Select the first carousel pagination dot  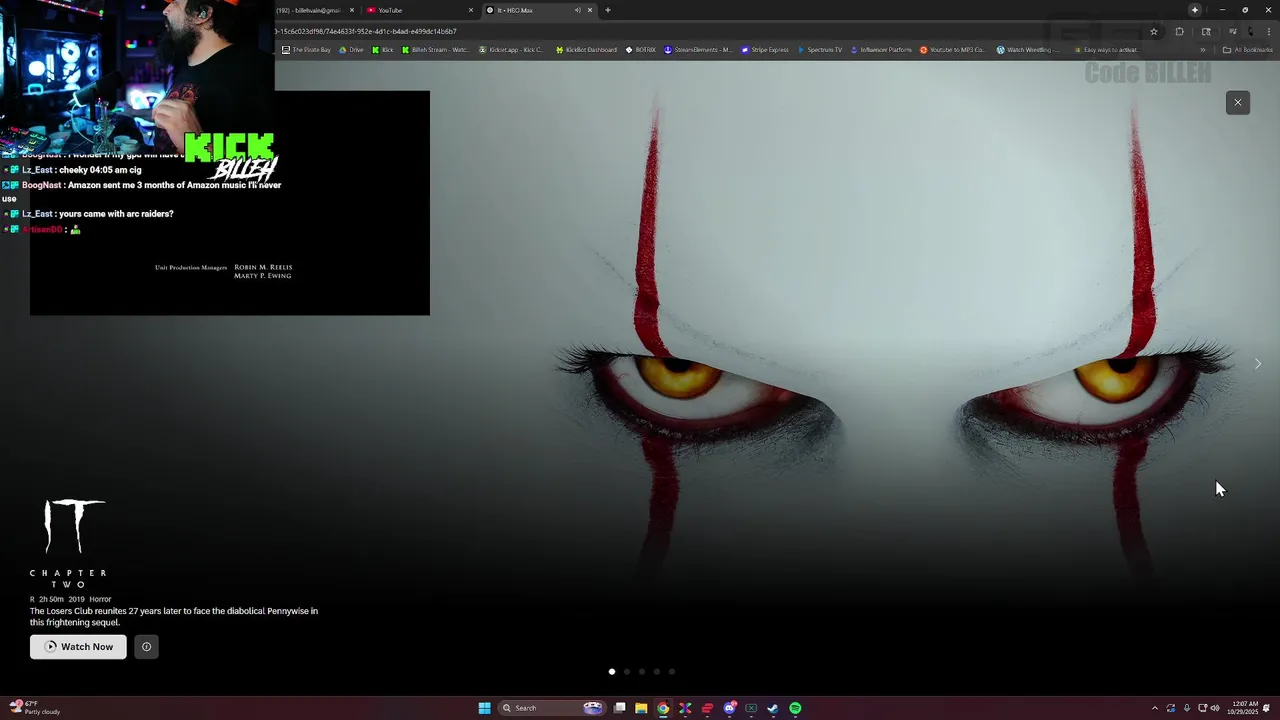click(612, 672)
